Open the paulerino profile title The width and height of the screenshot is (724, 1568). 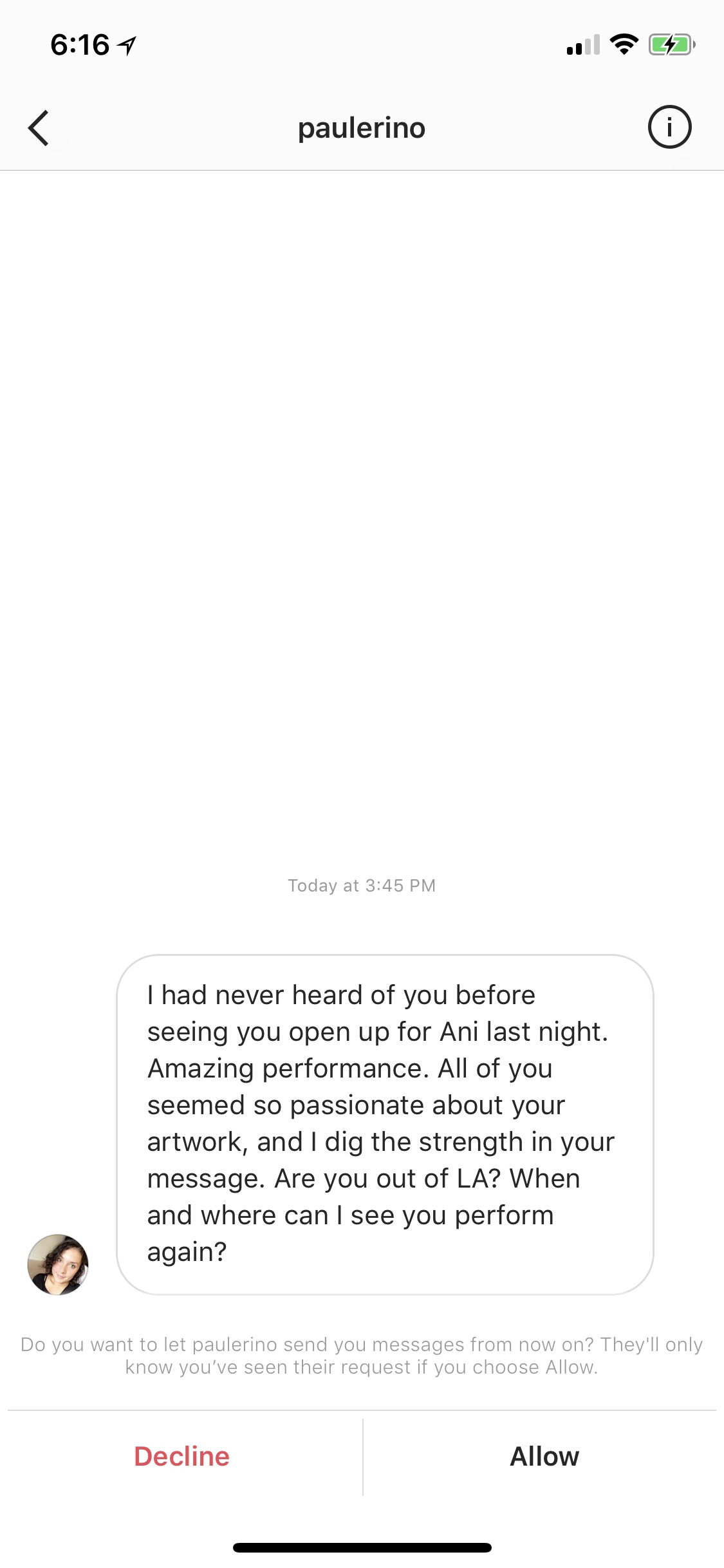(362, 128)
